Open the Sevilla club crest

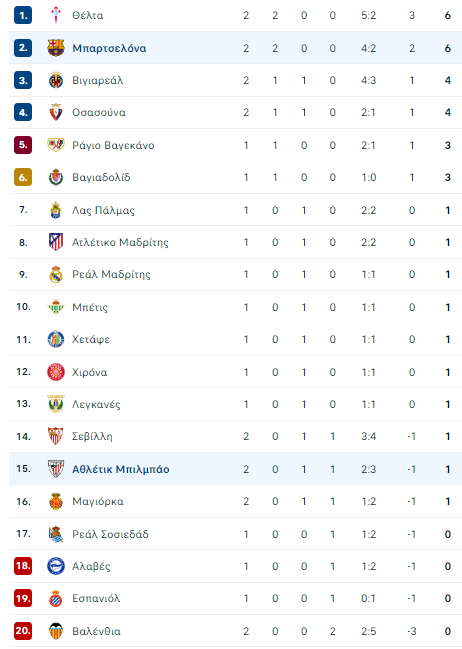(56, 436)
